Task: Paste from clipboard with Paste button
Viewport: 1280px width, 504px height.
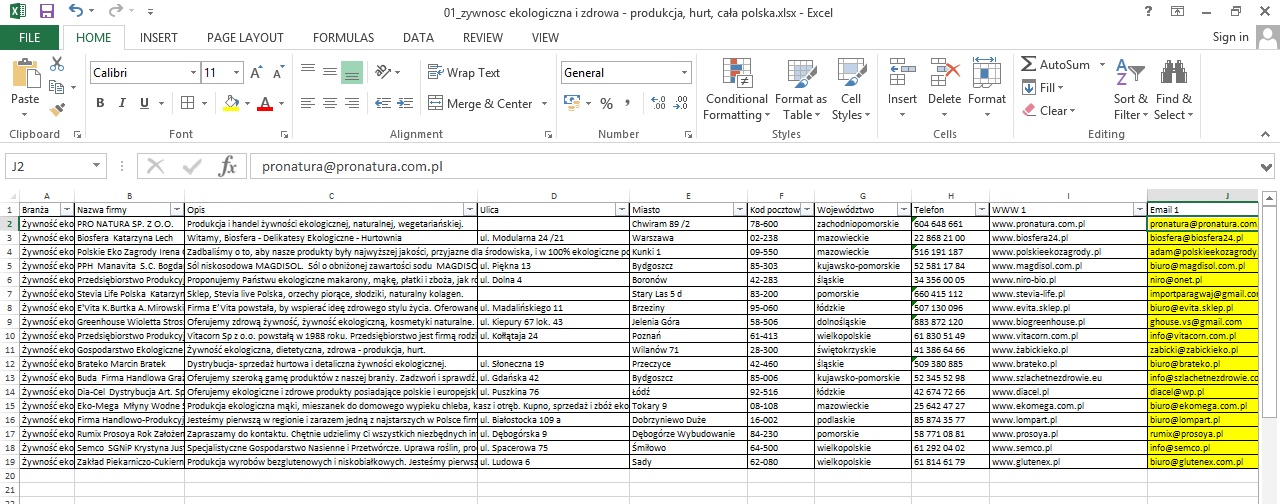Action: pyautogui.click(x=25, y=84)
